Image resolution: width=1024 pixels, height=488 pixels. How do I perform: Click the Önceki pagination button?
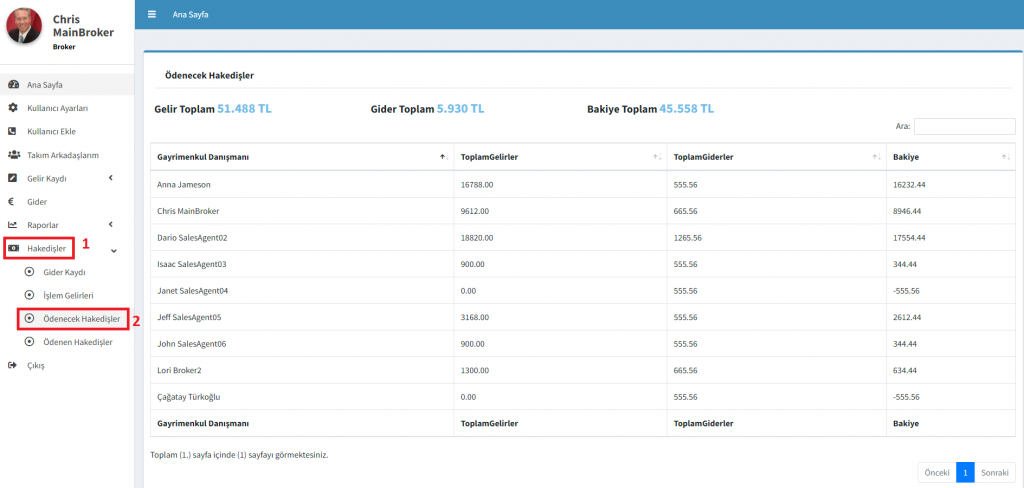pyautogui.click(x=936, y=472)
